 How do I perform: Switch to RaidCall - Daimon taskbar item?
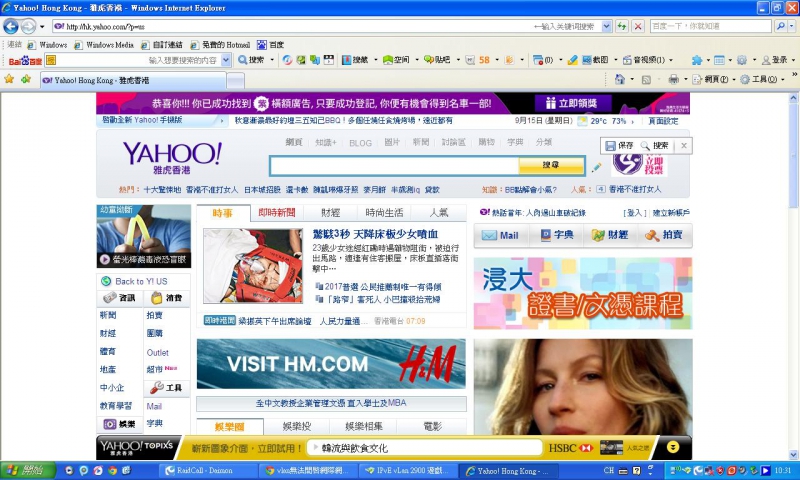point(207,470)
